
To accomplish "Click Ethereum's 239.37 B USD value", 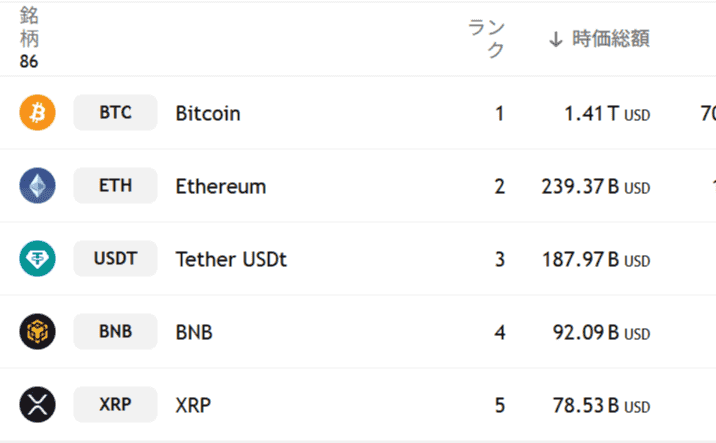I will 596,187.
